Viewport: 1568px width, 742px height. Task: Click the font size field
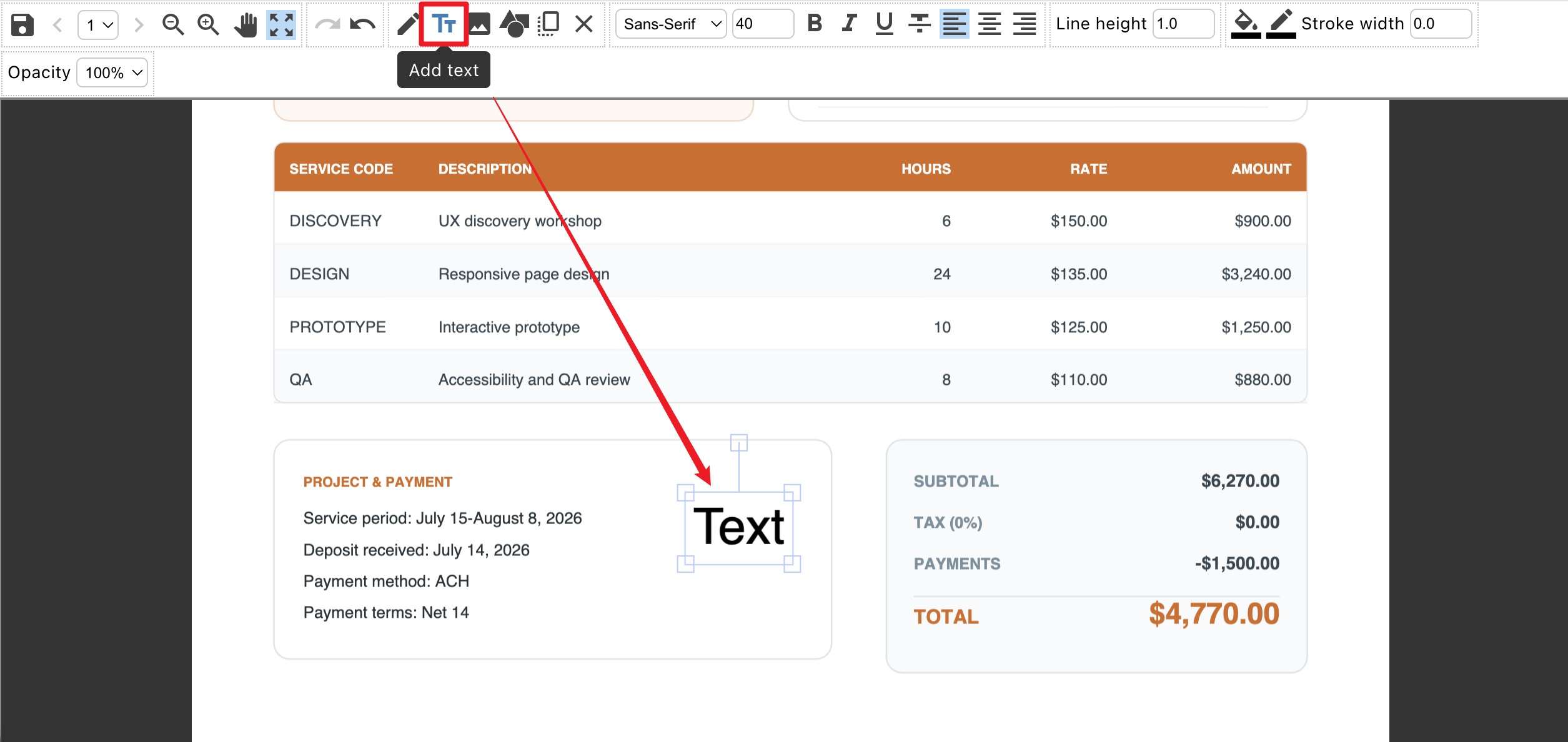pyautogui.click(x=763, y=24)
